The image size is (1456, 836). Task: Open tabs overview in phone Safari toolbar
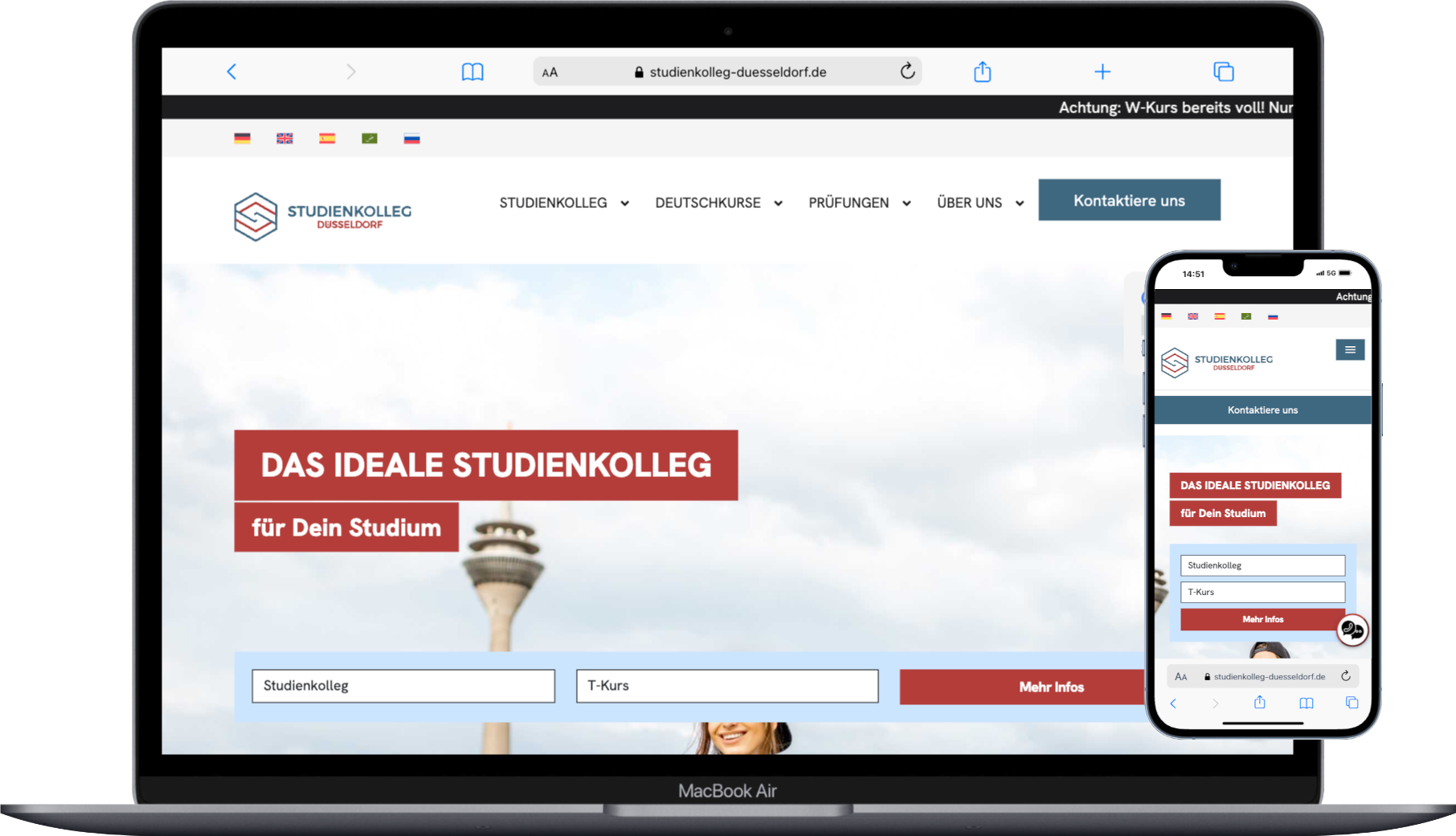1352,703
